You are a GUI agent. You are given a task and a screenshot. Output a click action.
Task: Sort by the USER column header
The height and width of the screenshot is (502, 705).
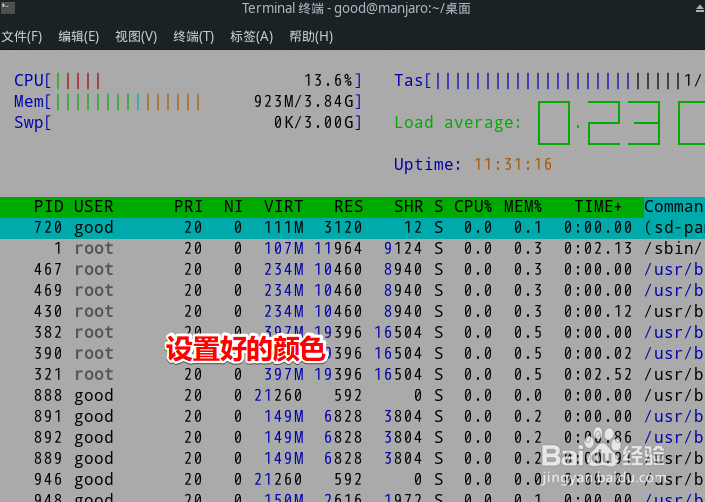94,207
